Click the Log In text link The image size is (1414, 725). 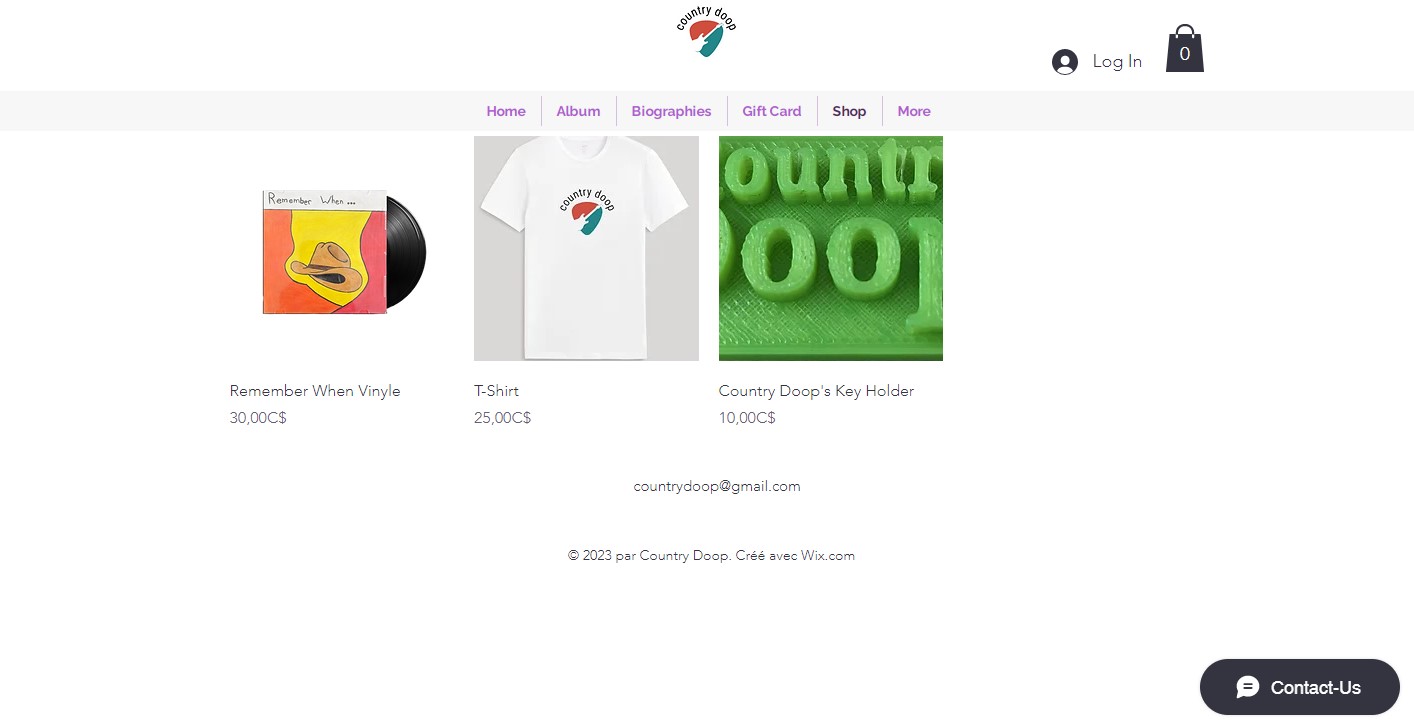(1117, 61)
